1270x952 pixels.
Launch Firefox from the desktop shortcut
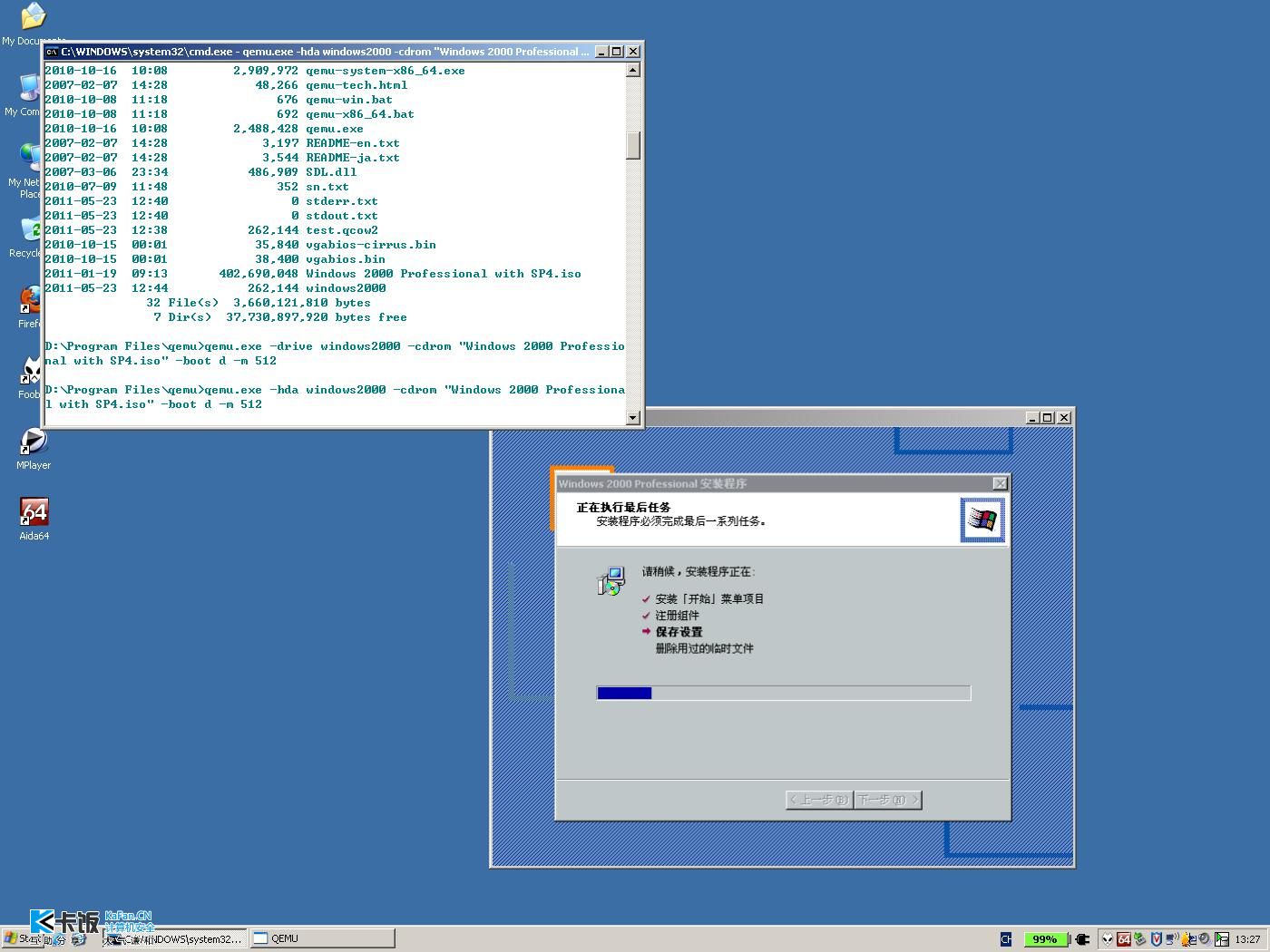(31, 300)
